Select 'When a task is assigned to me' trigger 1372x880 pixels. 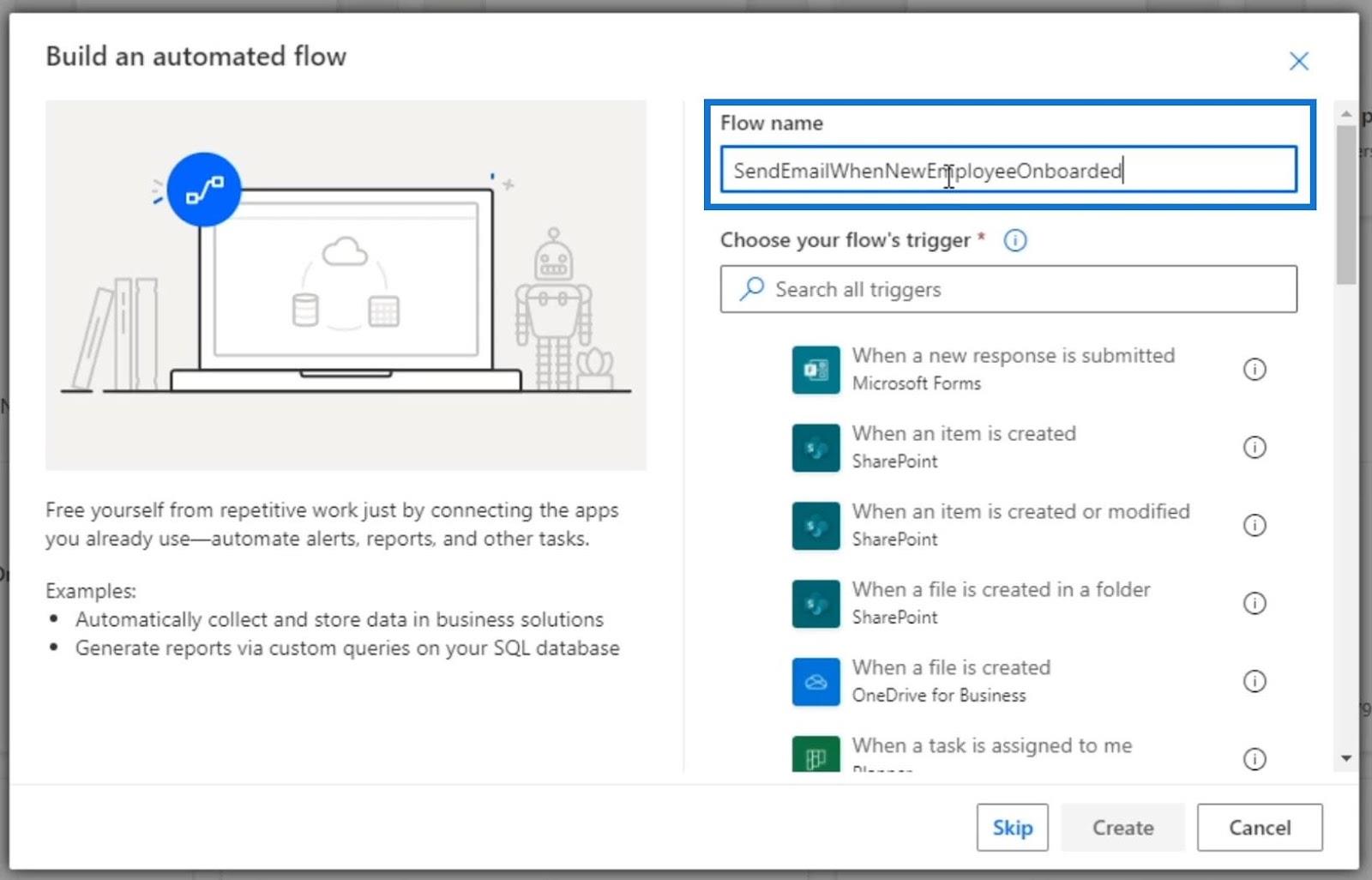pyautogui.click(x=992, y=745)
